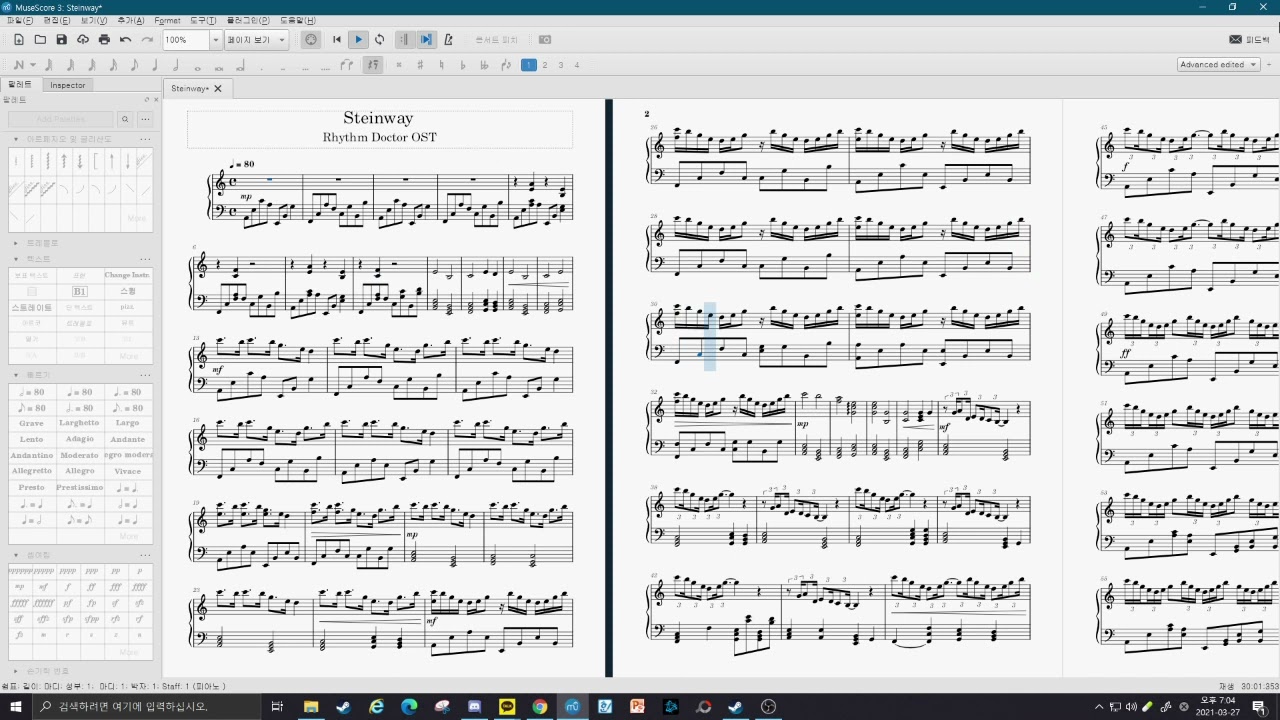Save the score with the floppy disk icon
This screenshot has height=720, width=1280.
pos(61,40)
